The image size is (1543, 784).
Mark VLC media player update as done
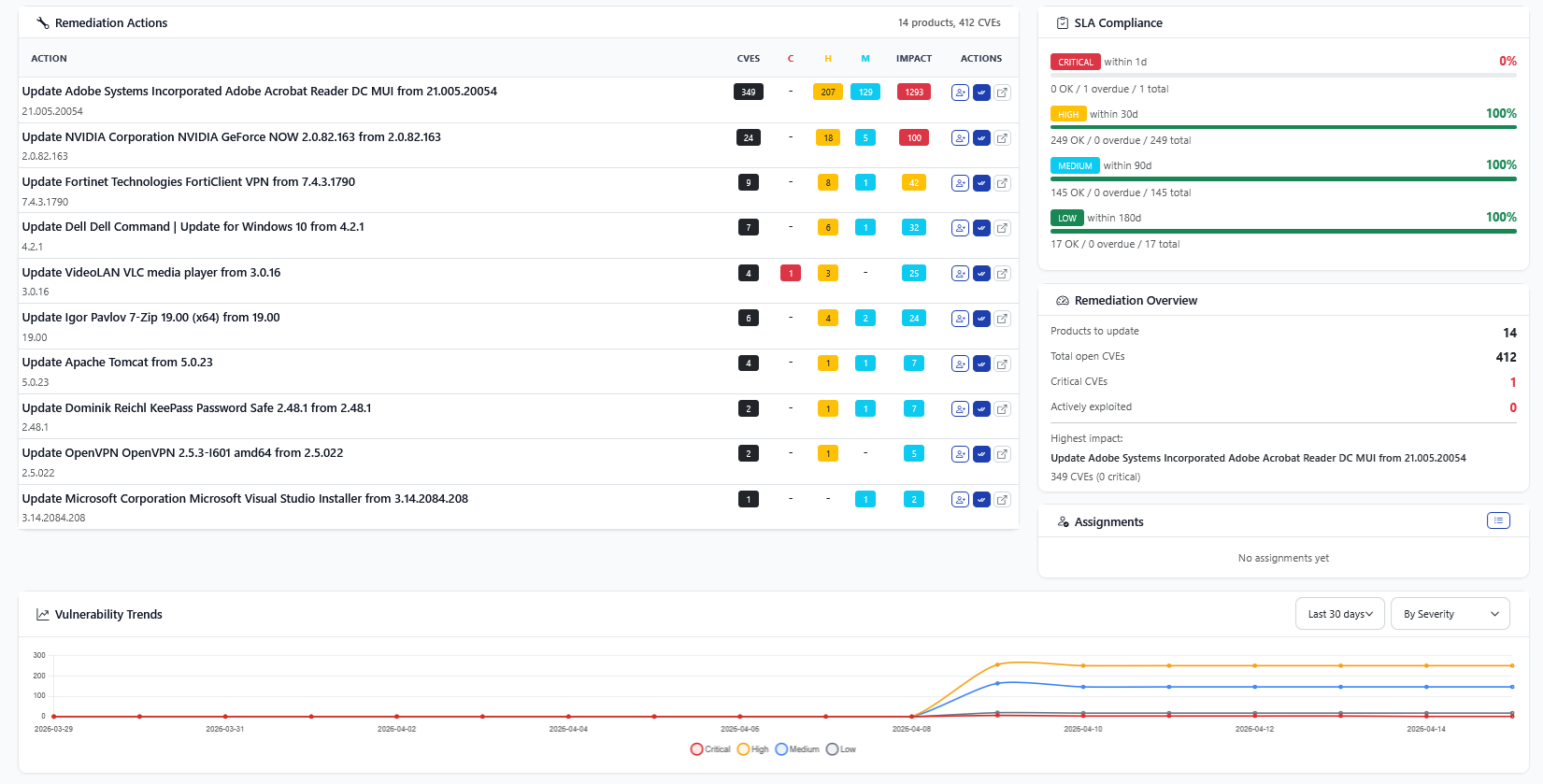[981, 274]
